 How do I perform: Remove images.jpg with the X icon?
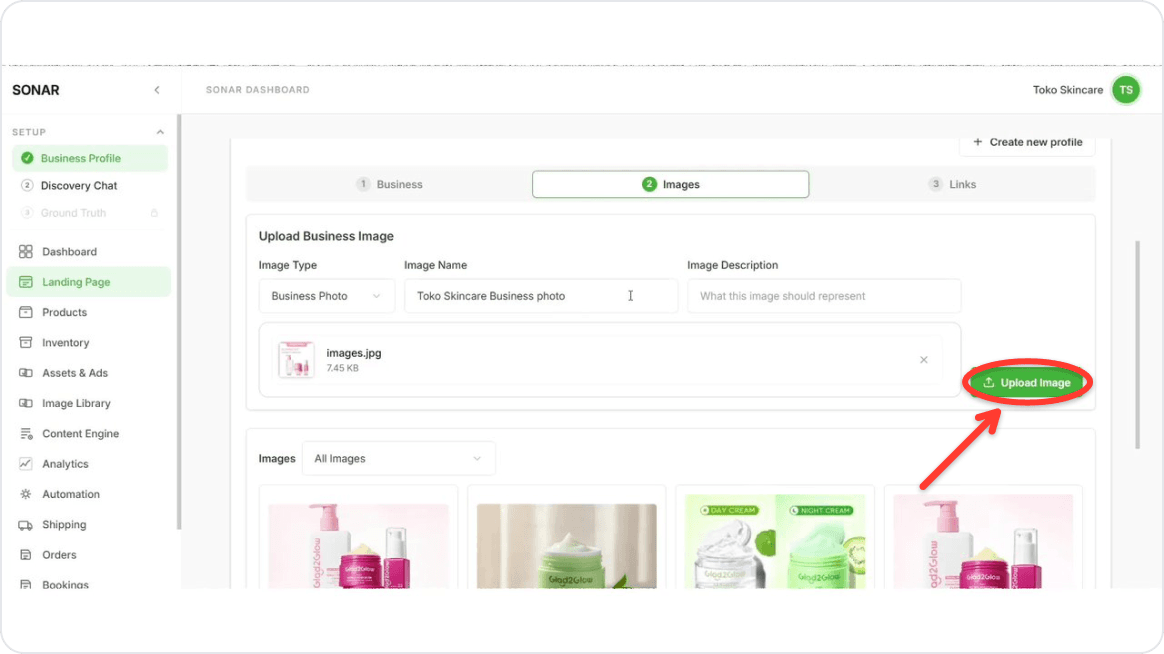point(923,360)
